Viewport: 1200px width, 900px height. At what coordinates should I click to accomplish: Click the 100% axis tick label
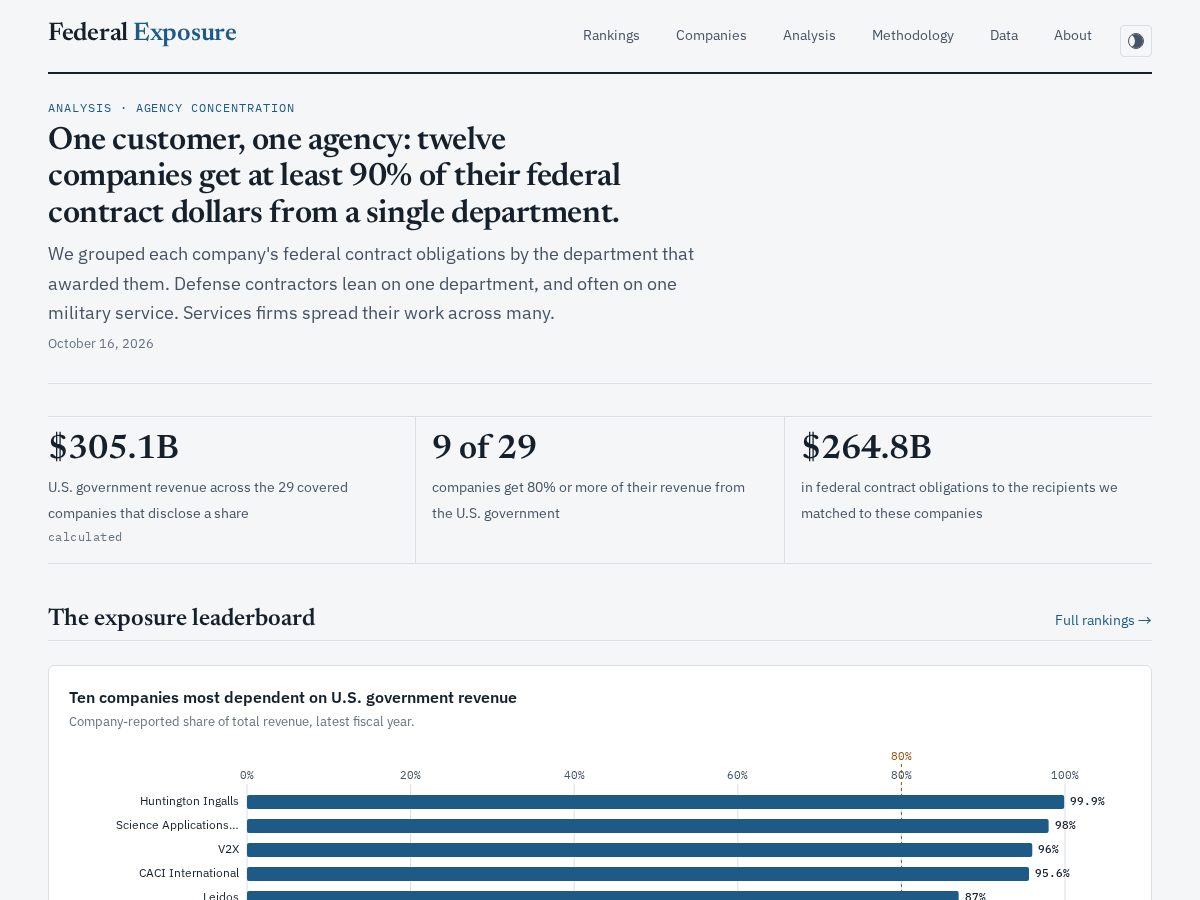coord(1064,775)
